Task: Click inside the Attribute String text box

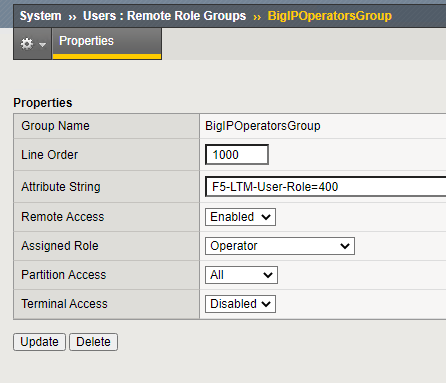Action: point(326,186)
